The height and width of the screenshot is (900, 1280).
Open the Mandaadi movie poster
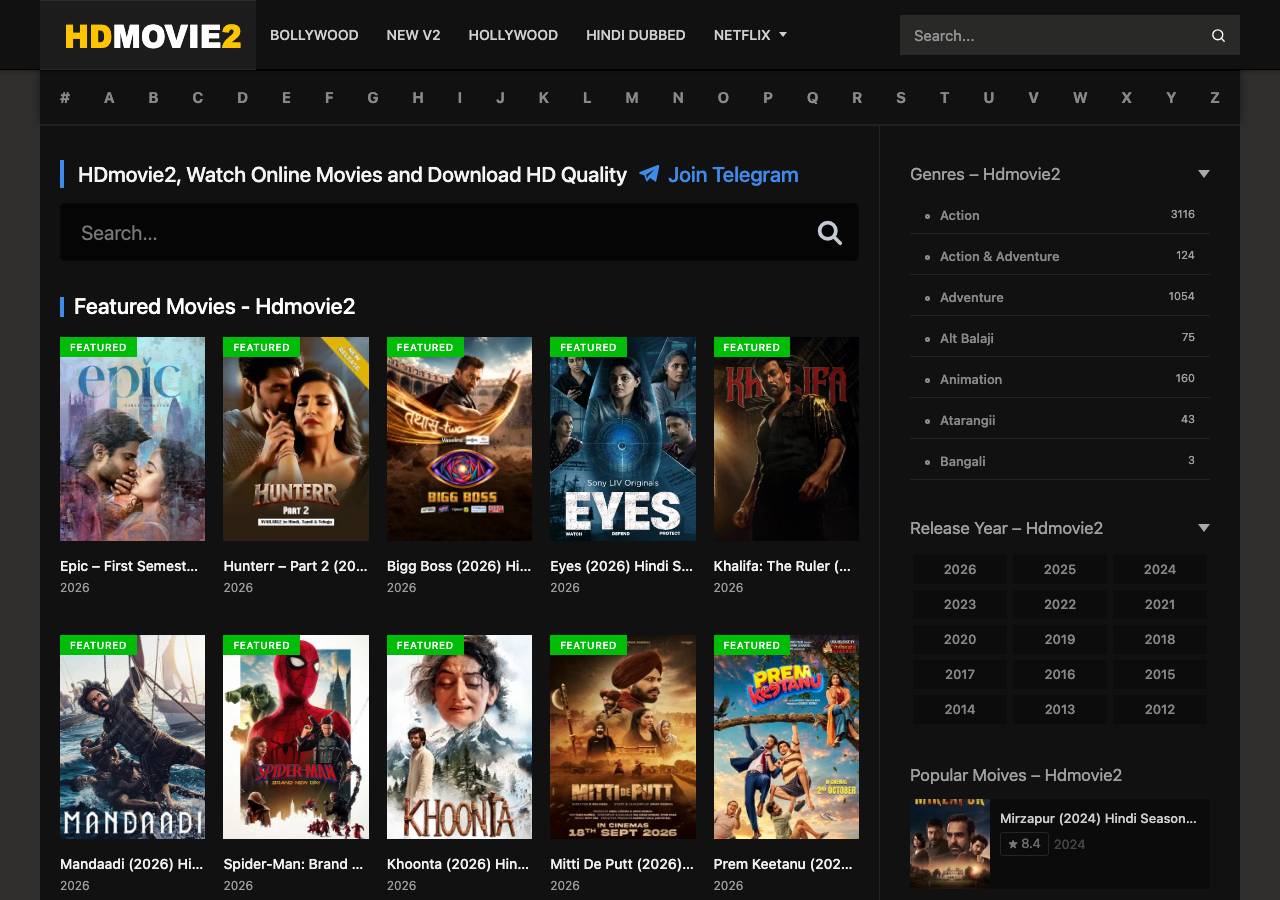pyautogui.click(x=132, y=737)
